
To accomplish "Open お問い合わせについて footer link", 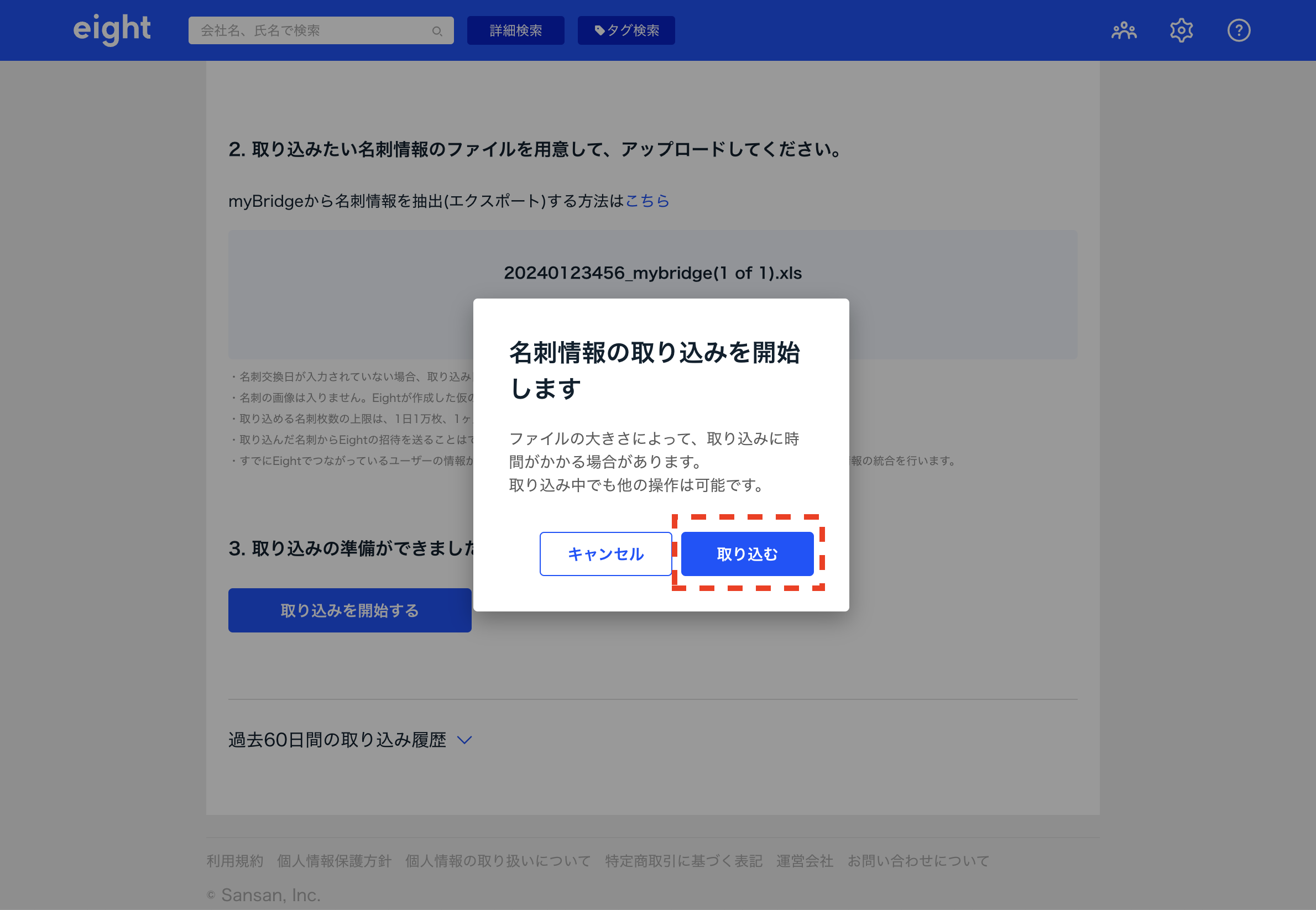I will coord(918,861).
